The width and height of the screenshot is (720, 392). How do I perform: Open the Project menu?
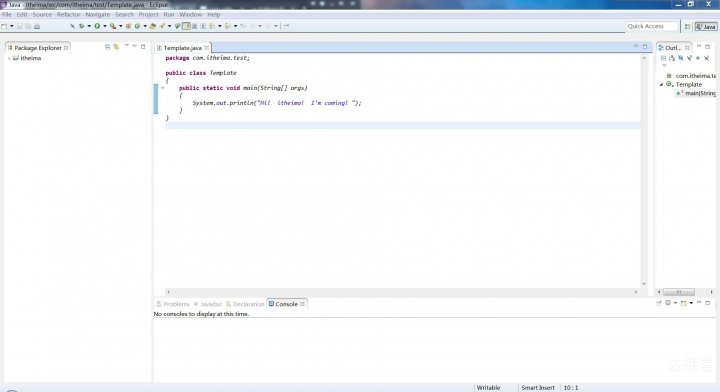point(149,15)
